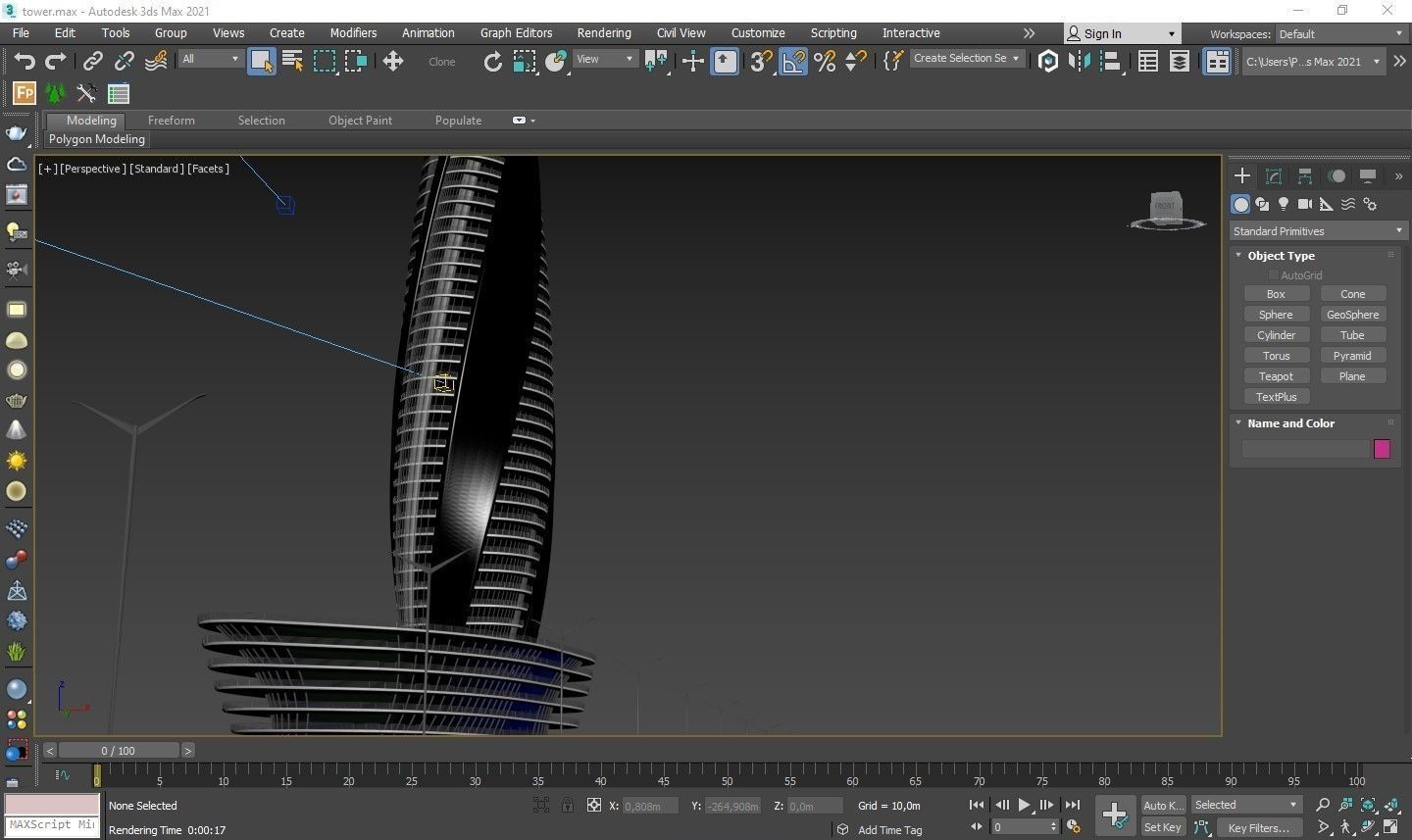
Task: Open the Standard Primitives dropdown
Action: click(x=1317, y=231)
